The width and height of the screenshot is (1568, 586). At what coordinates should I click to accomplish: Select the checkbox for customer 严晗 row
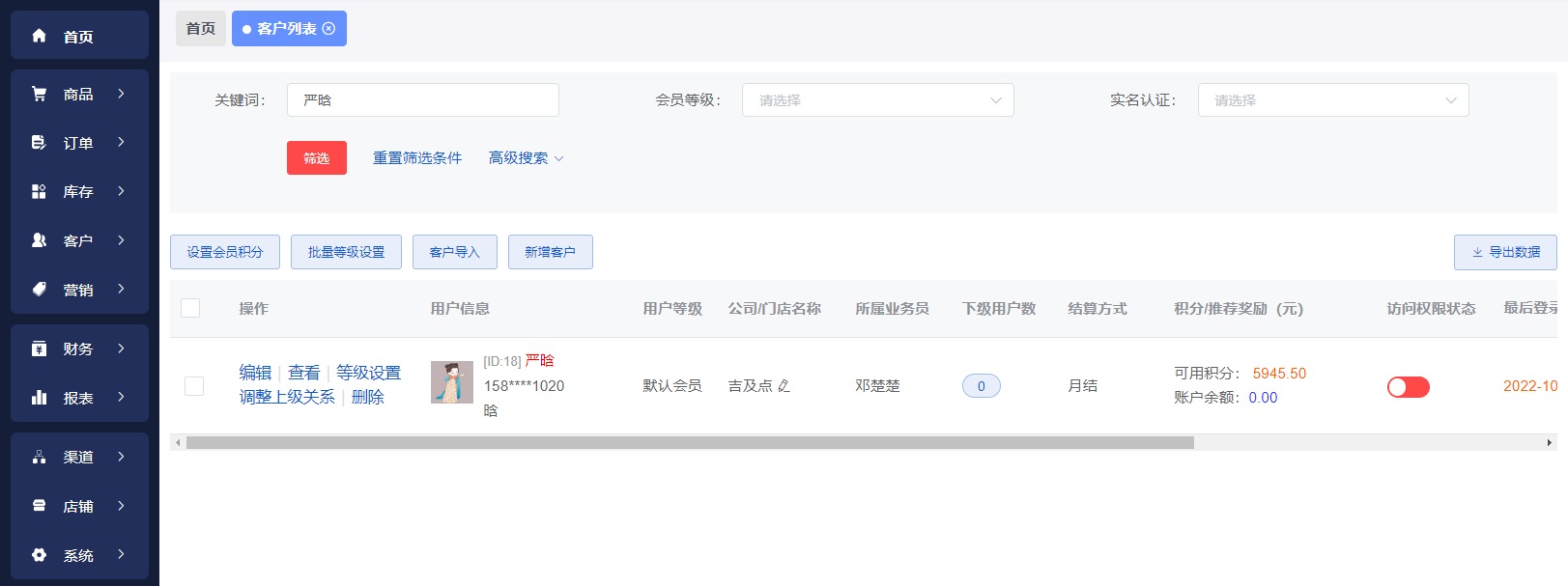pyautogui.click(x=194, y=386)
